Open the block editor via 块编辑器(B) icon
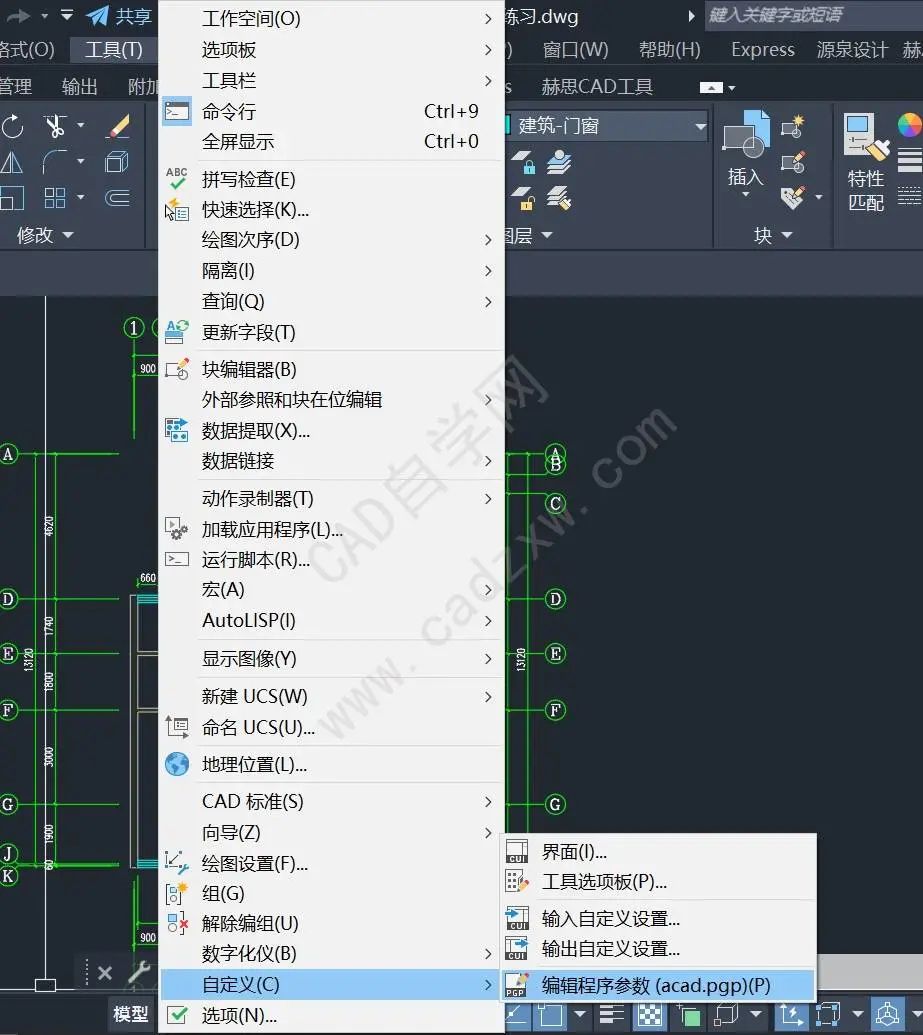Screen dimensions: 923x1035 coord(178,369)
